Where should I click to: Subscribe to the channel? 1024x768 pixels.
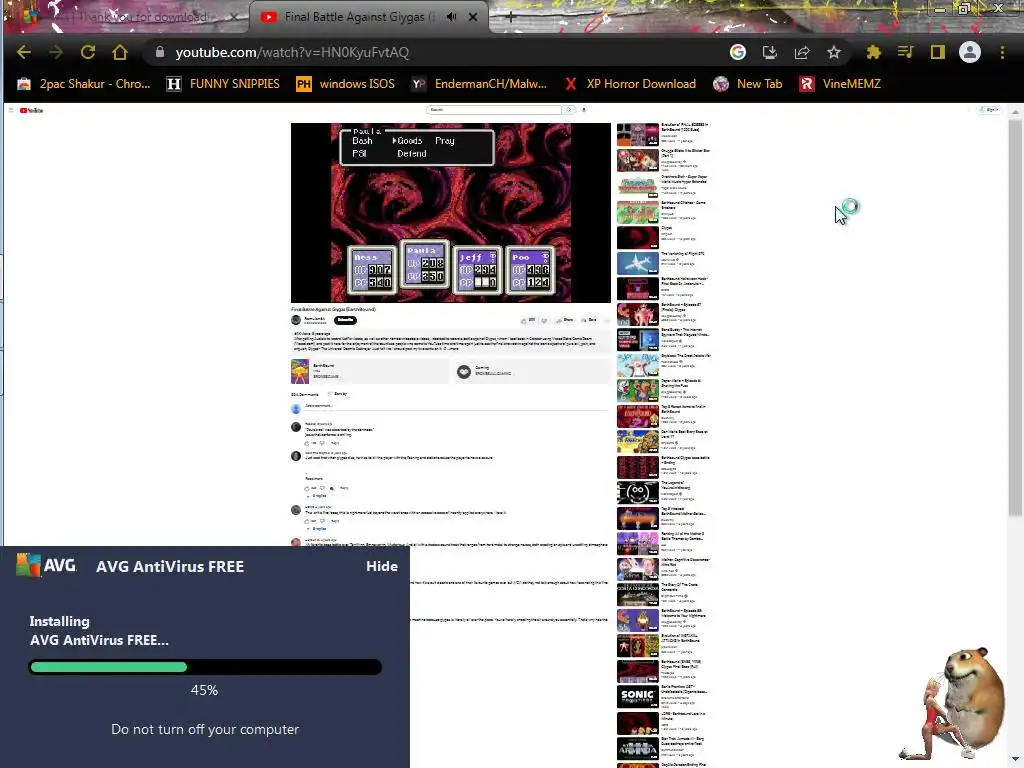click(345, 320)
